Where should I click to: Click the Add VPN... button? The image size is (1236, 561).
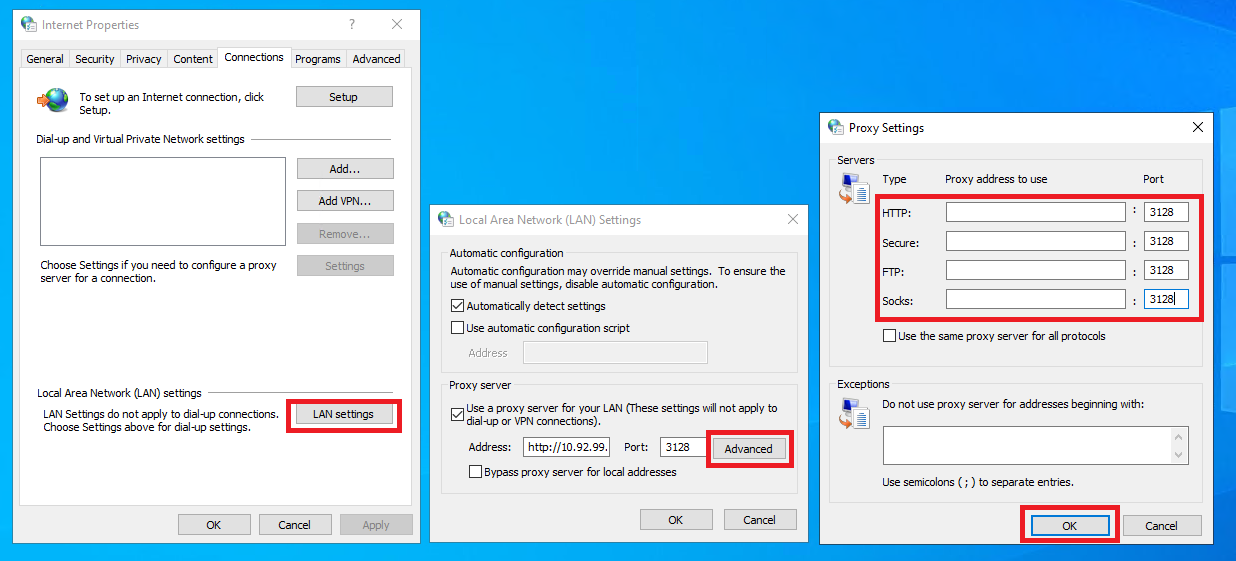tap(345, 201)
